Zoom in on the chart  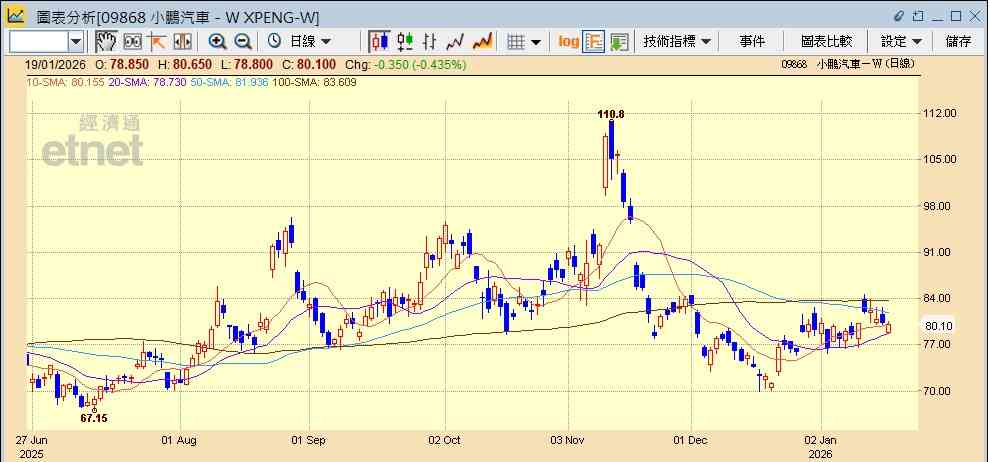pyautogui.click(x=218, y=42)
